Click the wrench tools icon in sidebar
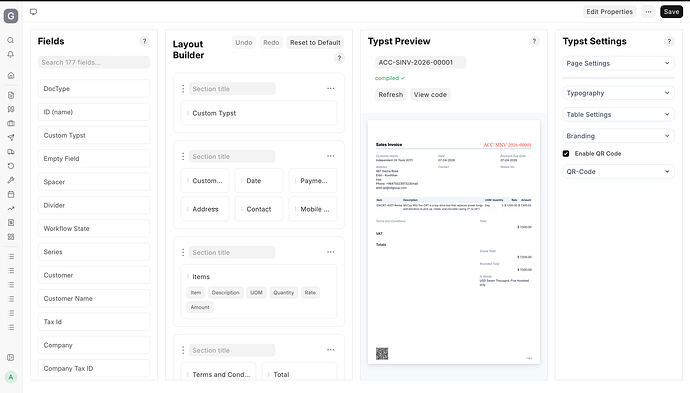 (11, 180)
